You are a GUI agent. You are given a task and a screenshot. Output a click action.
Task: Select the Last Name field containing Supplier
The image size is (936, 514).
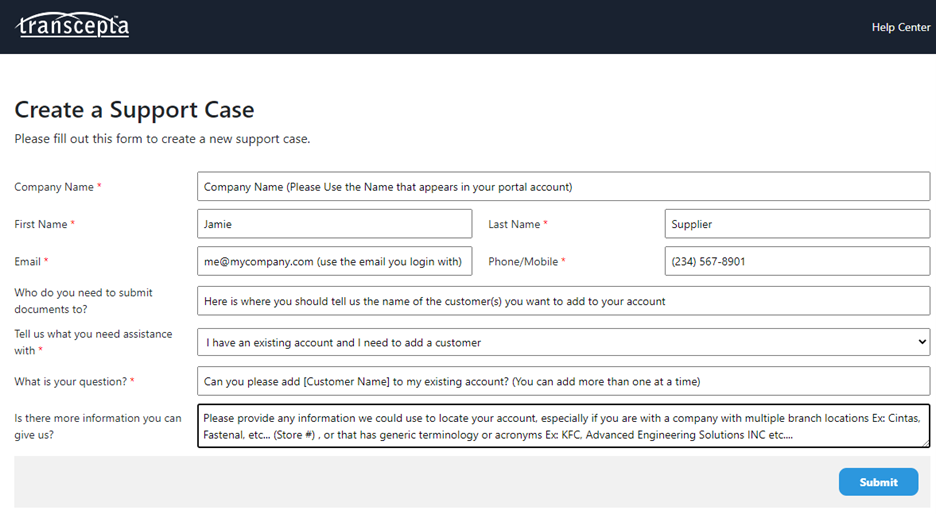point(796,224)
